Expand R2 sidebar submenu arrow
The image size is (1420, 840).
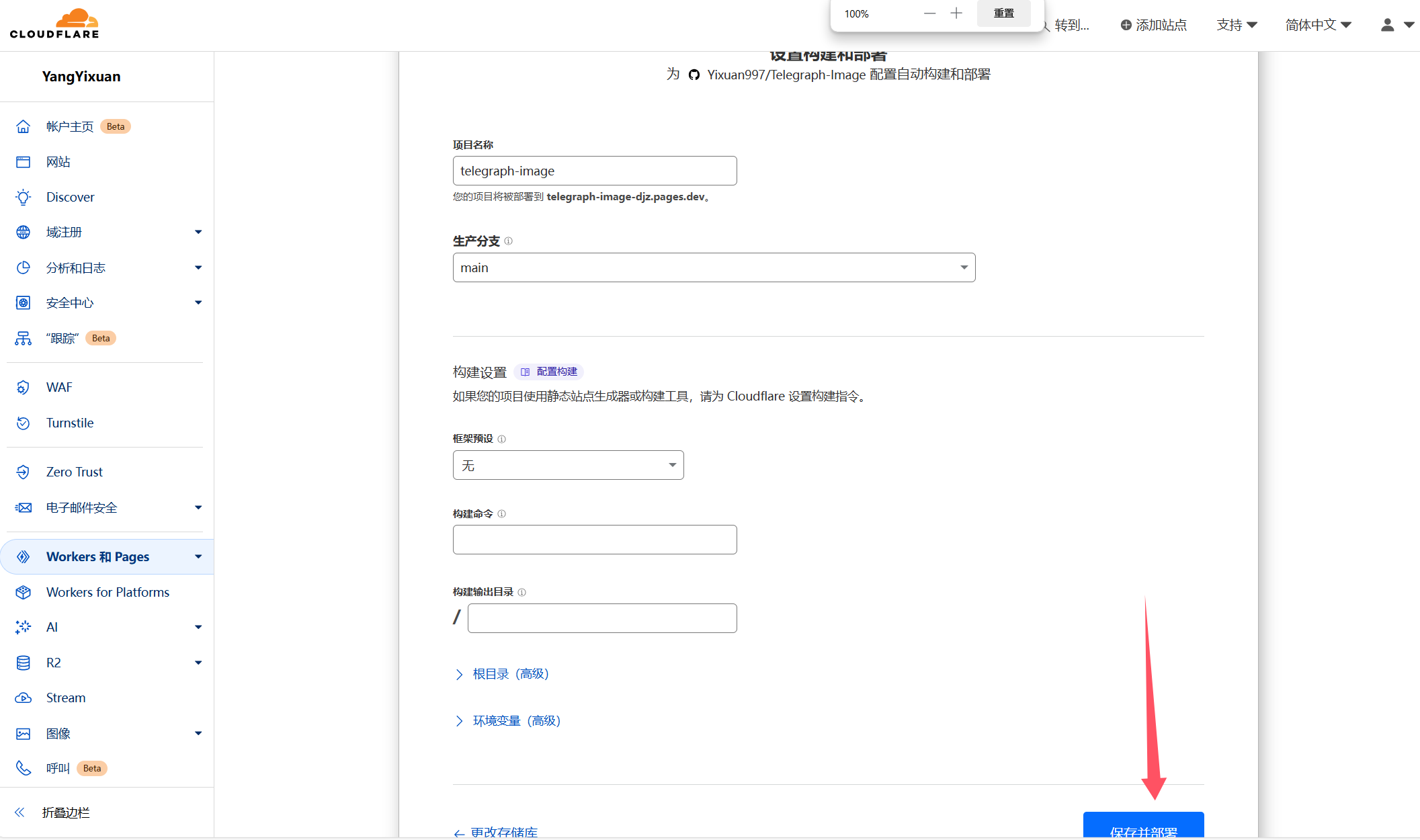click(198, 663)
